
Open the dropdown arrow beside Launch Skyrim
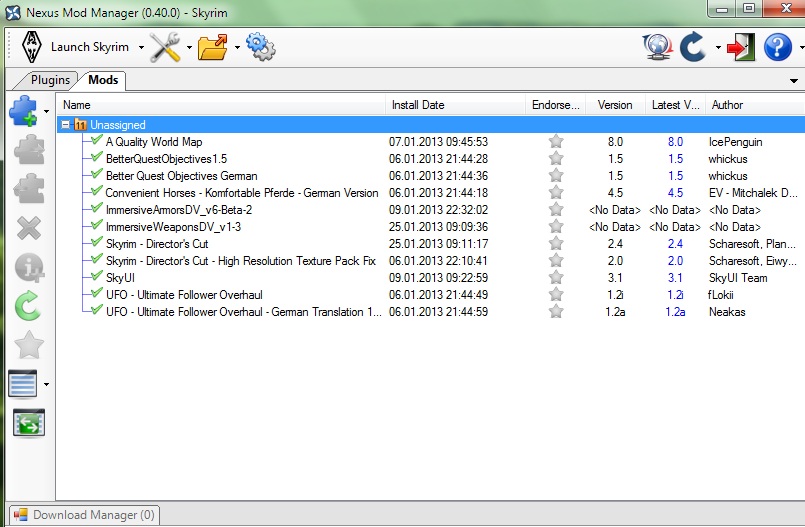point(142,47)
